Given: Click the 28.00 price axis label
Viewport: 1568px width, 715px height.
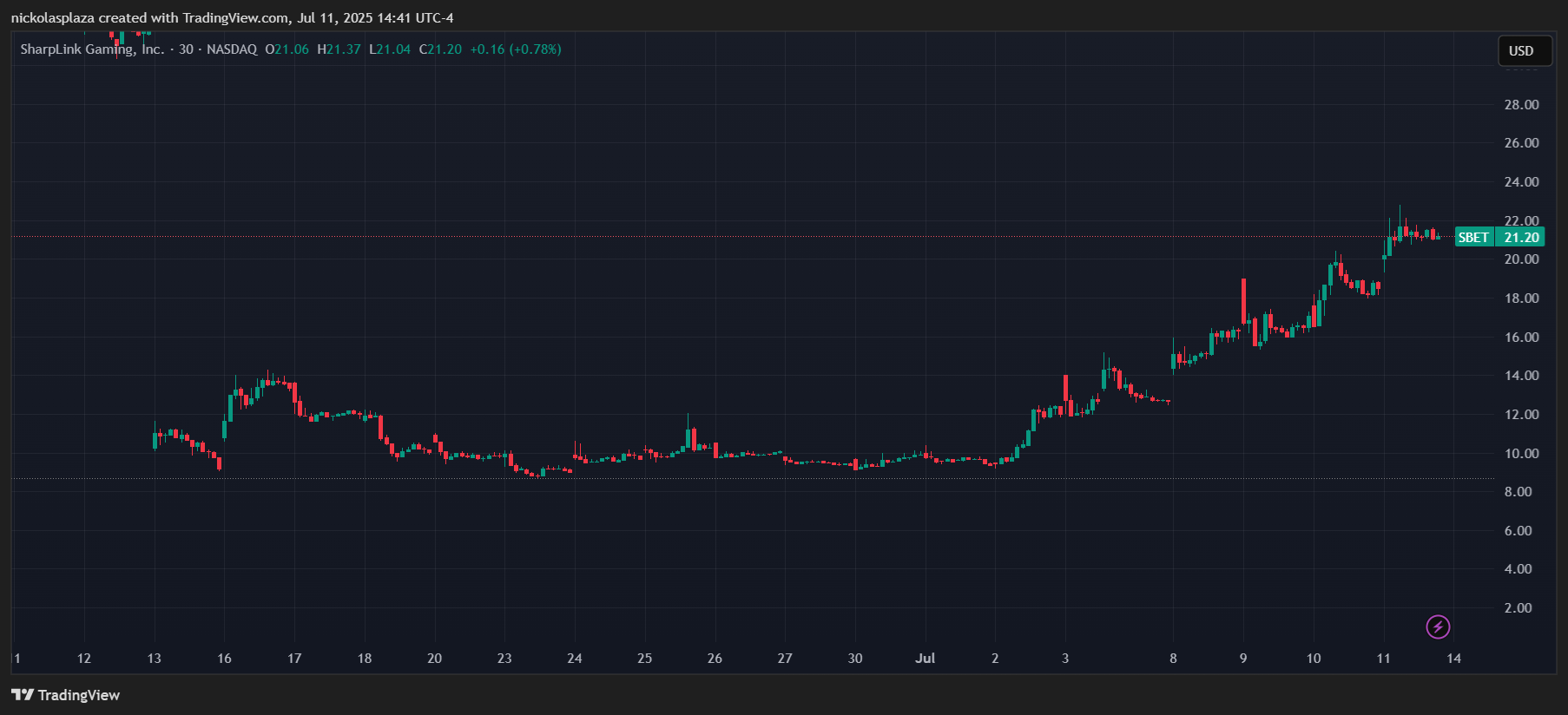Looking at the screenshot, I should [1521, 104].
